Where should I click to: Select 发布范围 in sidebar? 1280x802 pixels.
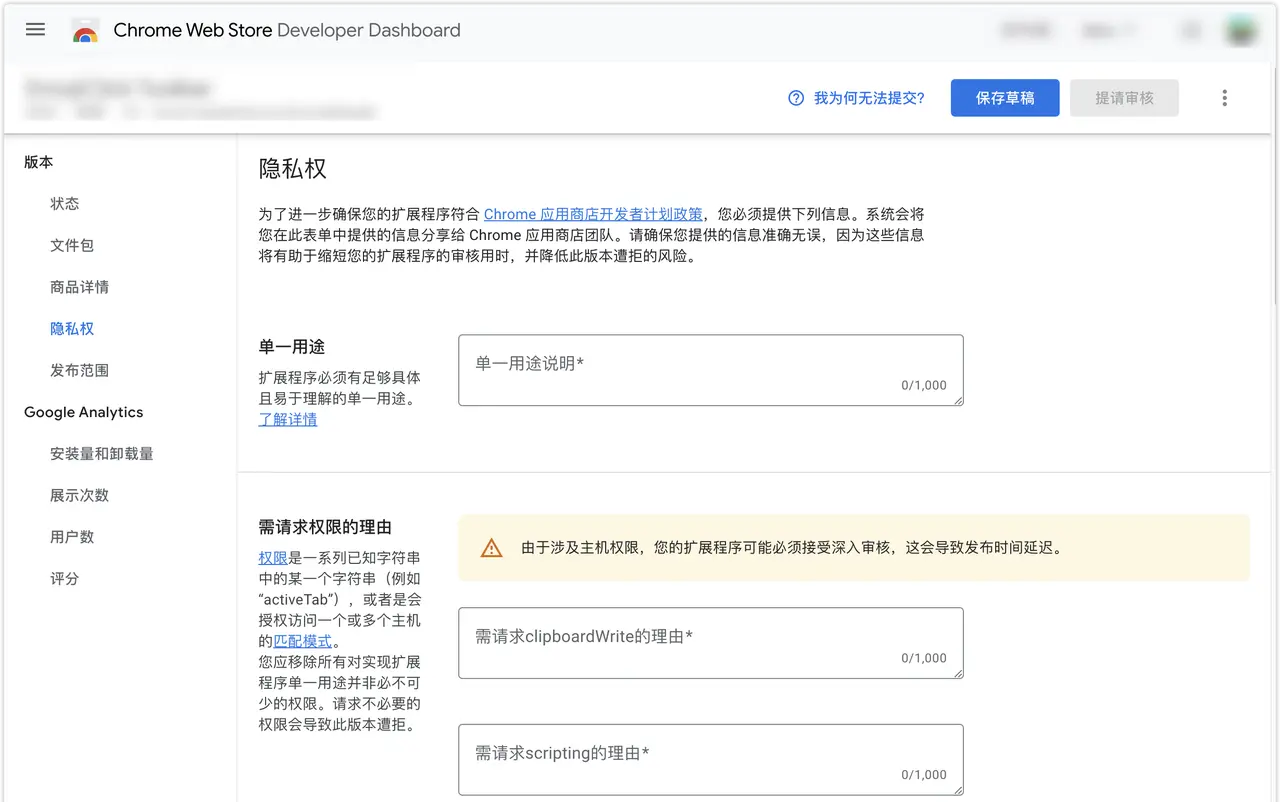(x=80, y=371)
